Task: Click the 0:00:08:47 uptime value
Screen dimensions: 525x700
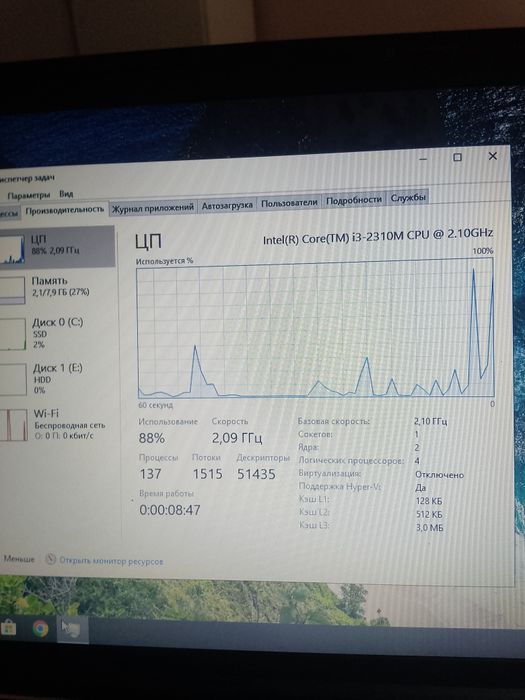Action: [x=170, y=510]
